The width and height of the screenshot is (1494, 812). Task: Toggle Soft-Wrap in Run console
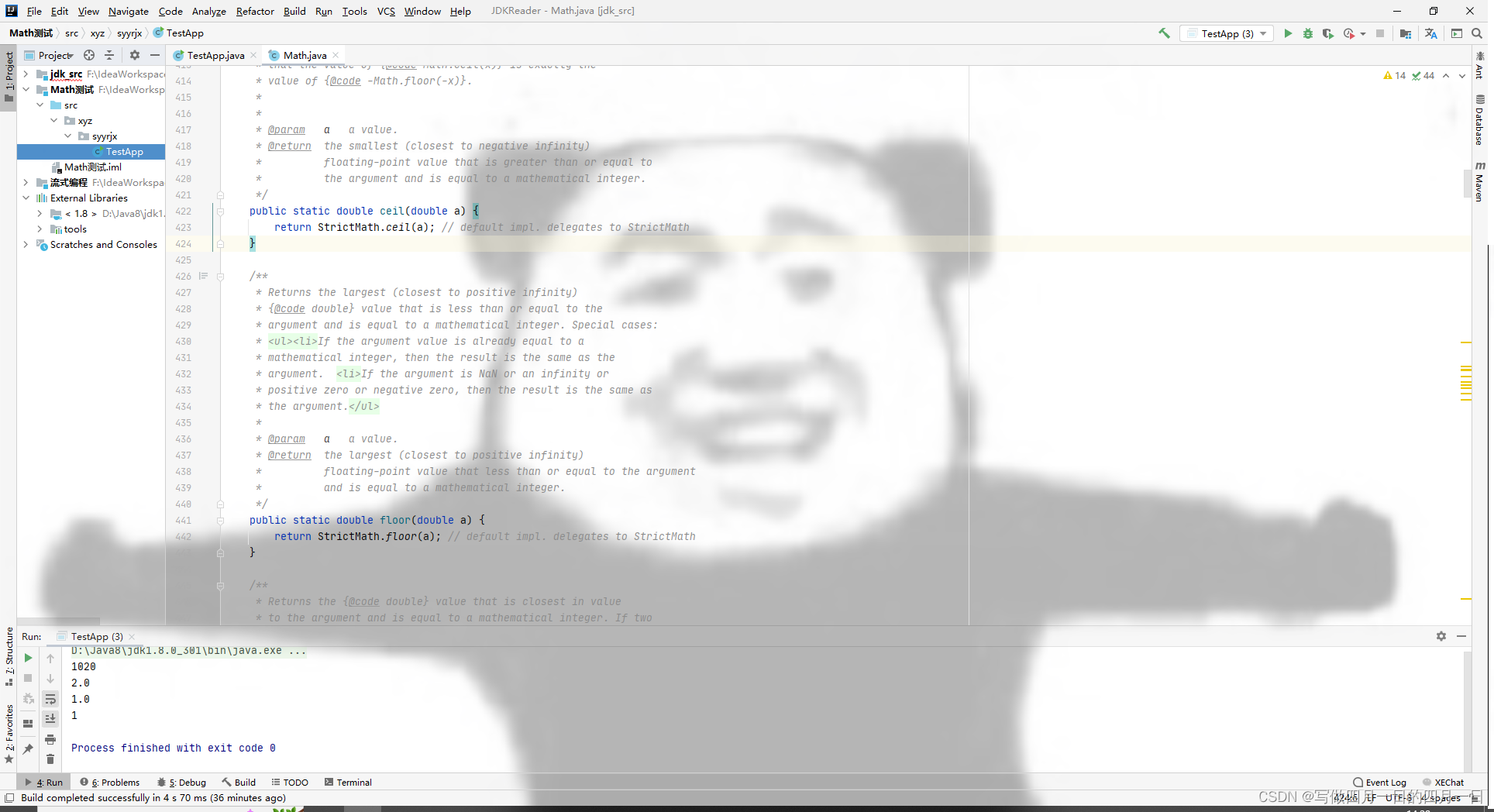coord(50,699)
